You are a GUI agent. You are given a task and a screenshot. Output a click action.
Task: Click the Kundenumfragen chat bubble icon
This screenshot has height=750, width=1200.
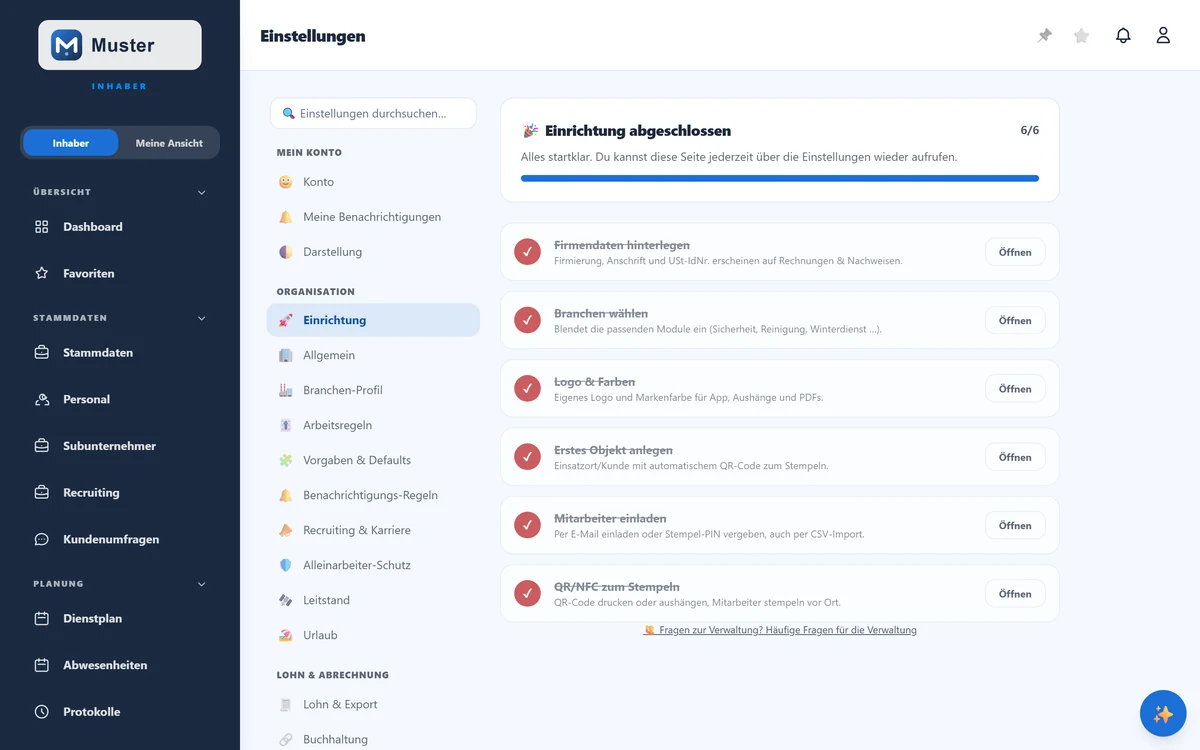coord(42,539)
